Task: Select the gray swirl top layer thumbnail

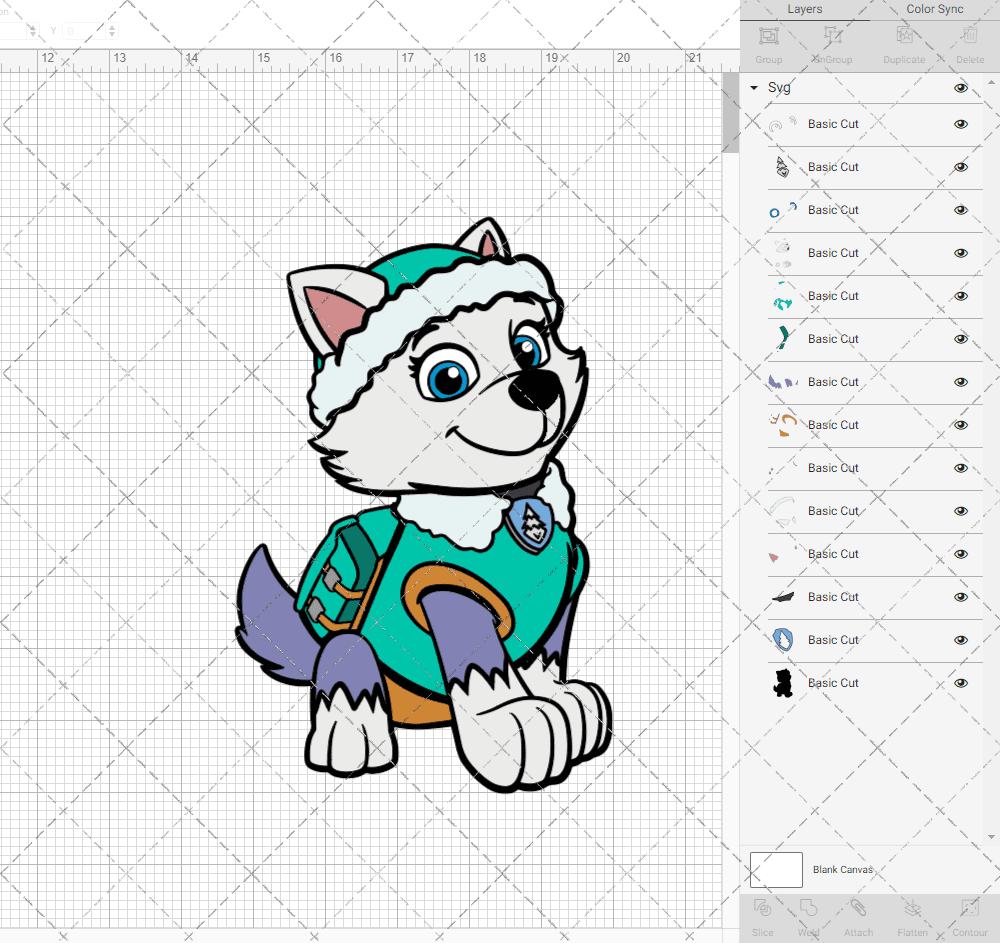Action: coord(783,124)
